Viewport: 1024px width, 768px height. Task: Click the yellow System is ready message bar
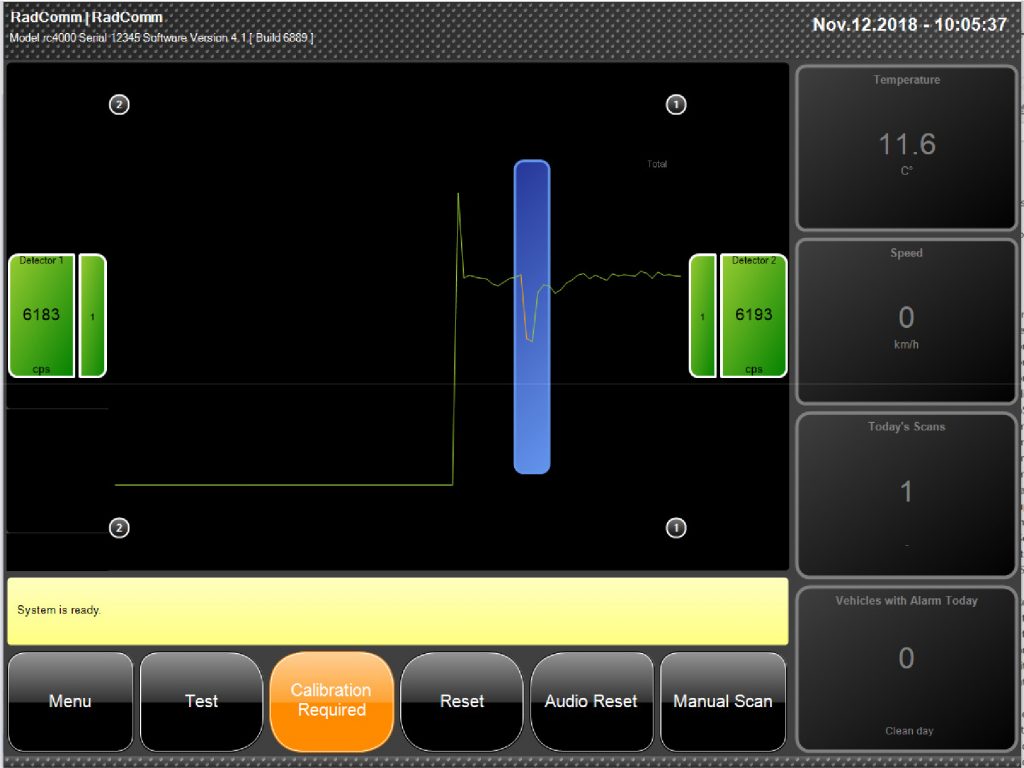point(397,610)
